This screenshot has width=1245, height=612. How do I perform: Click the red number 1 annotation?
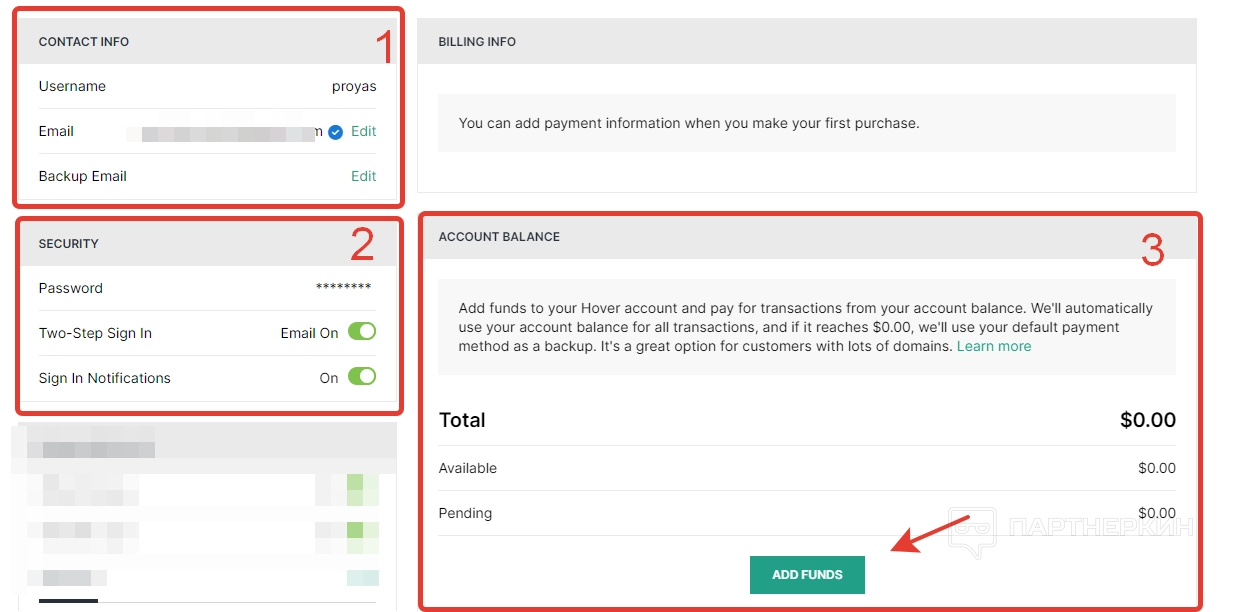point(385,47)
